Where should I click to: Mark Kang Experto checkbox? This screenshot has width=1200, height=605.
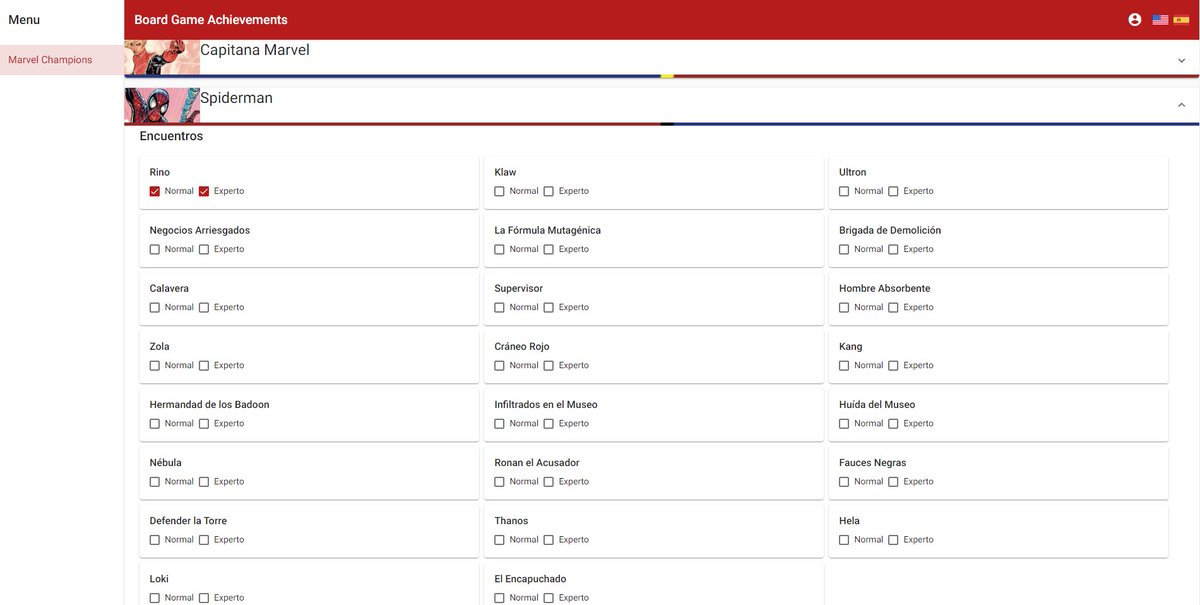(894, 365)
